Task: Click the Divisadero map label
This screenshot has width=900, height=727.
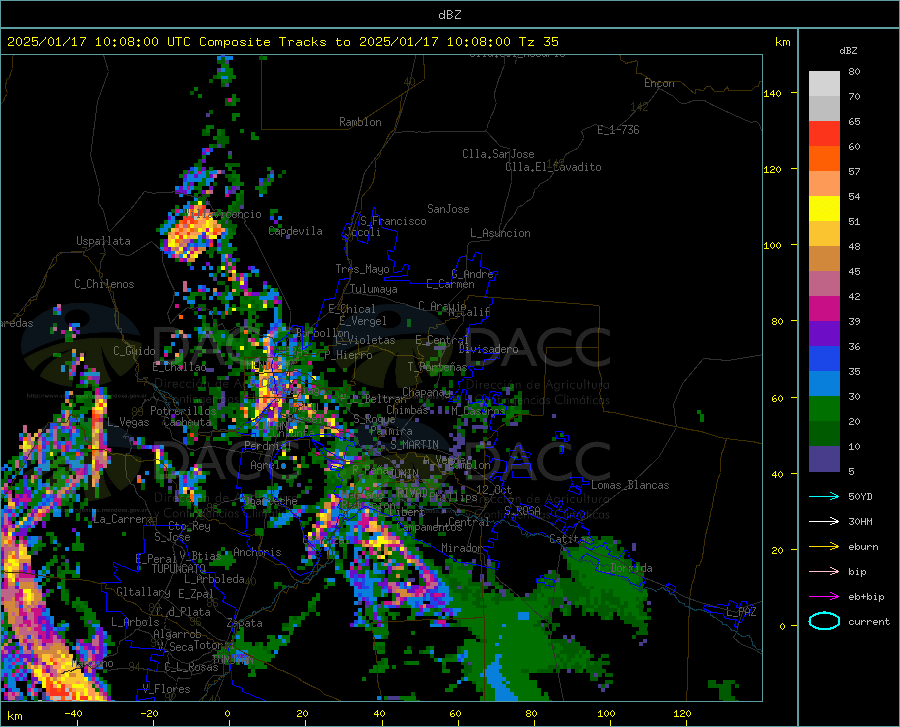Action: point(488,349)
